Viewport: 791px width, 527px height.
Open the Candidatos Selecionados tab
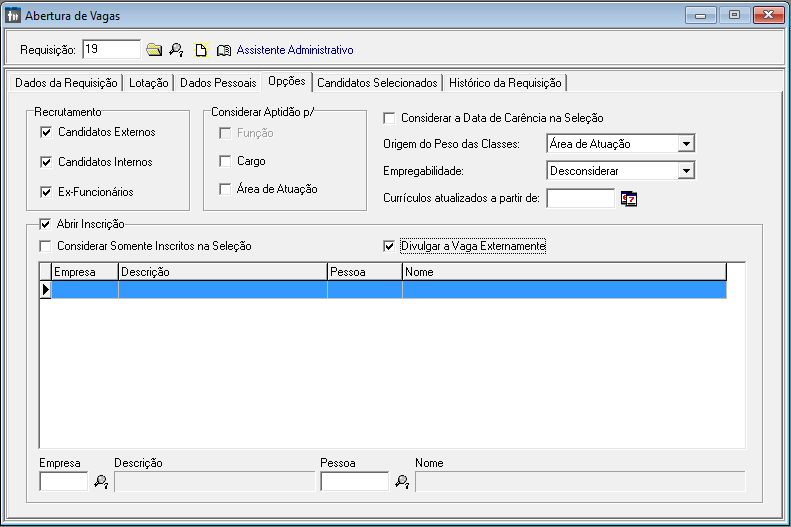(377, 83)
